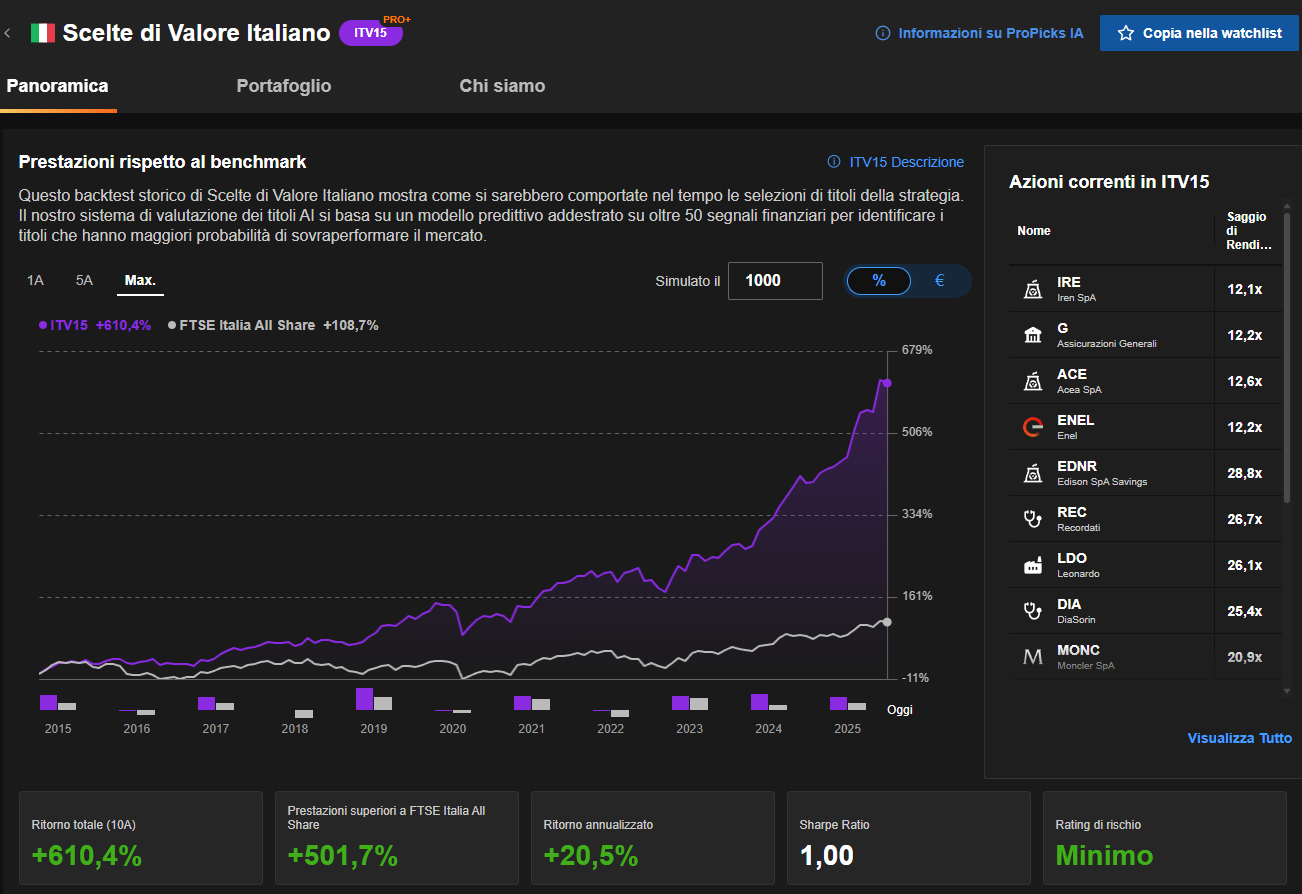Click the ITV15 PRO+ badge
Image resolution: width=1302 pixels, height=894 pixels.
[371, 32]
